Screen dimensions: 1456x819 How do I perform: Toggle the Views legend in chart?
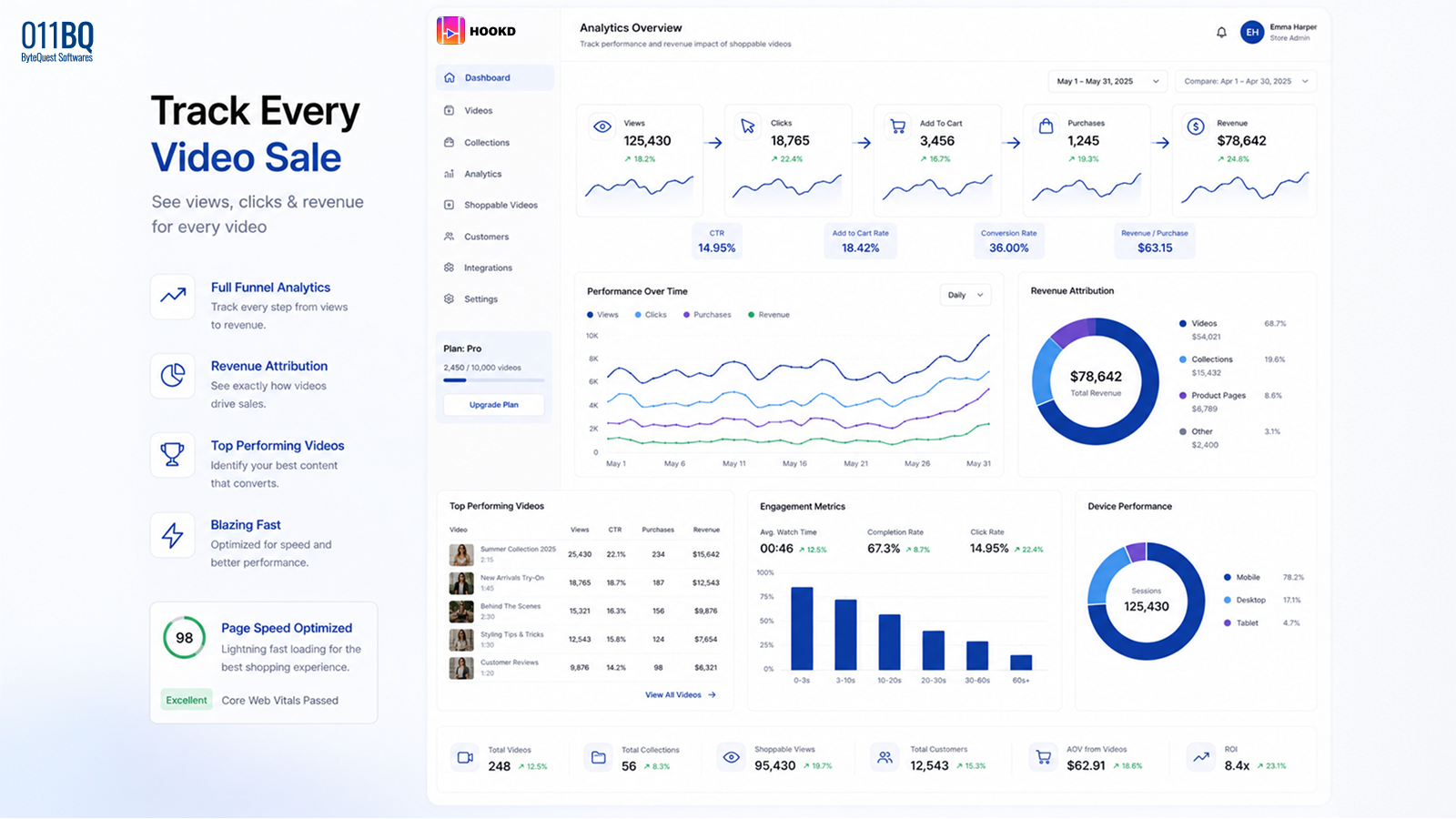[602, 315]
